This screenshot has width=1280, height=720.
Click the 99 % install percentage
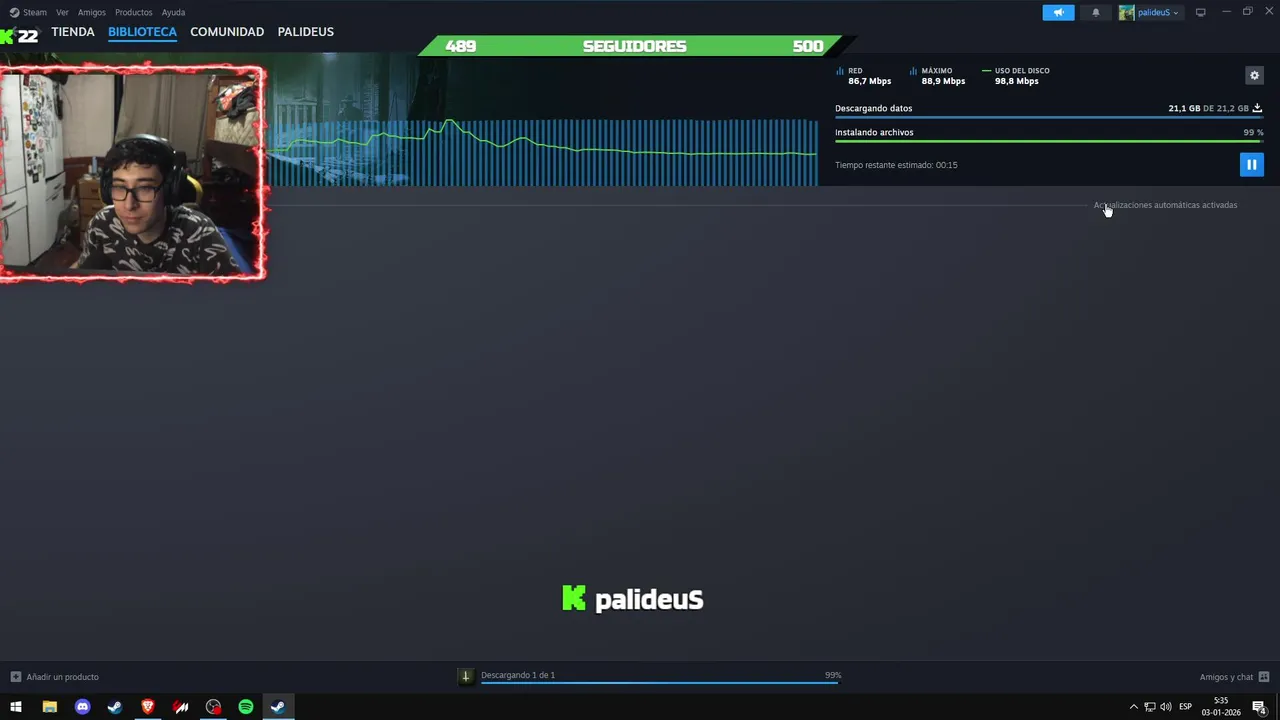point(1253,132)
